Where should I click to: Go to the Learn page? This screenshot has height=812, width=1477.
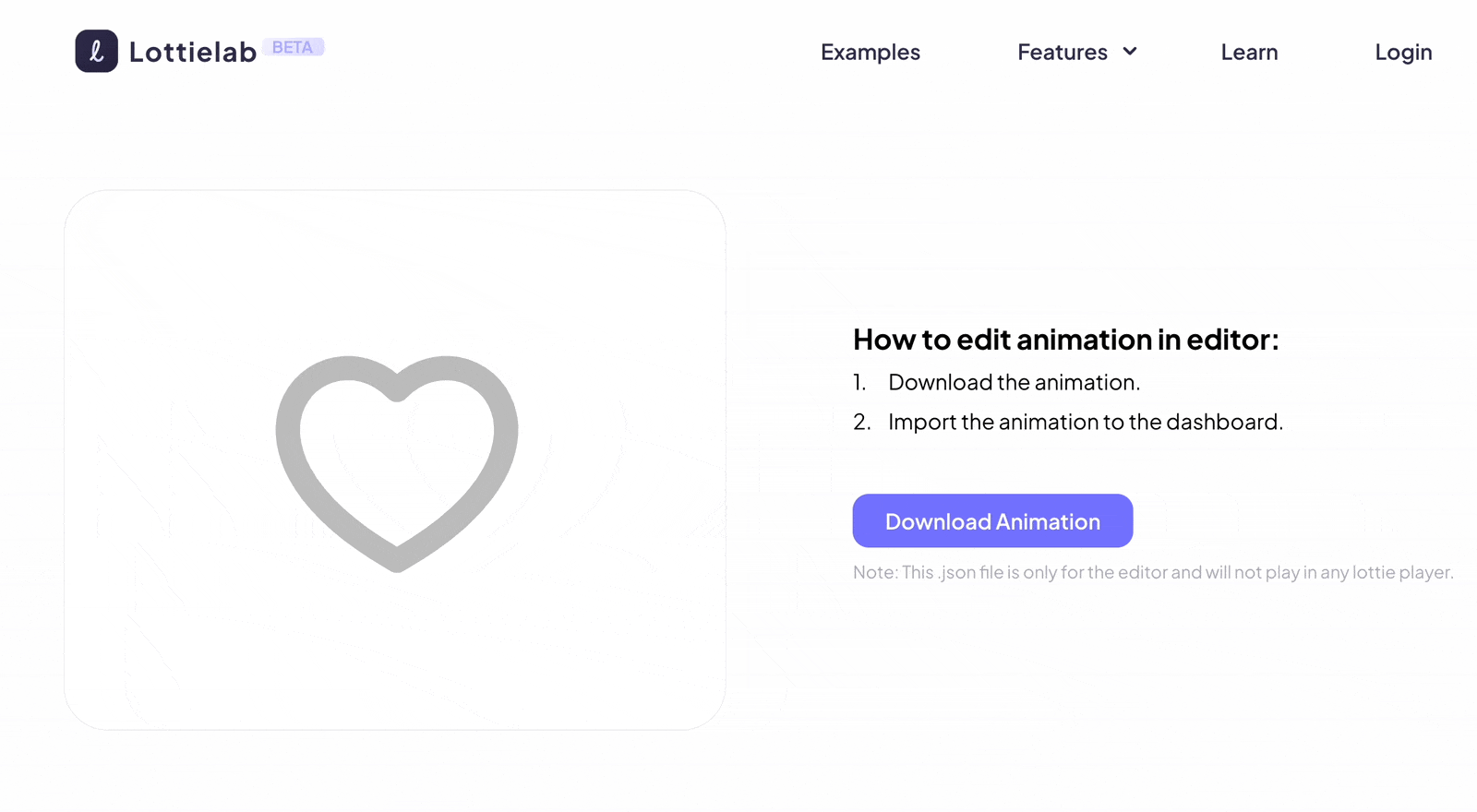(x=1249, y=53)
